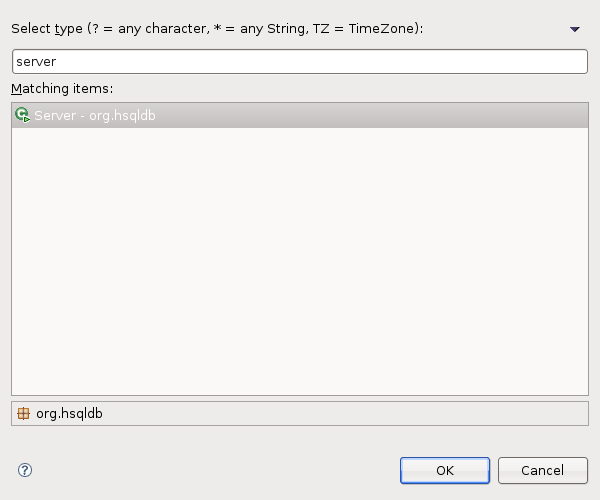Click empty space in the matching items list
Viewport: 600px width, 500px height.
point(300,260)
